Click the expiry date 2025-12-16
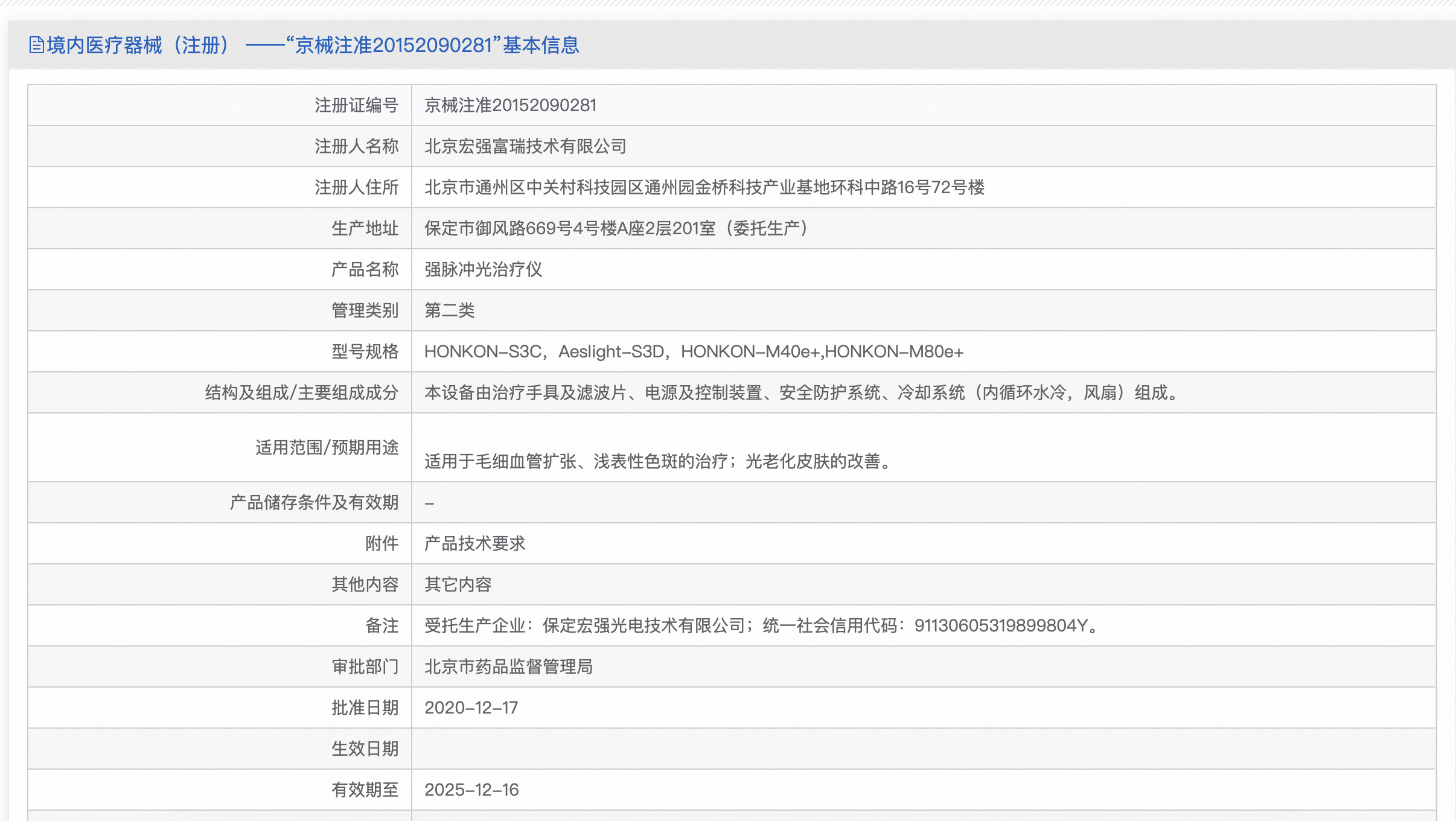Screen dimensions: 1456x821 [x=471, y=790]
